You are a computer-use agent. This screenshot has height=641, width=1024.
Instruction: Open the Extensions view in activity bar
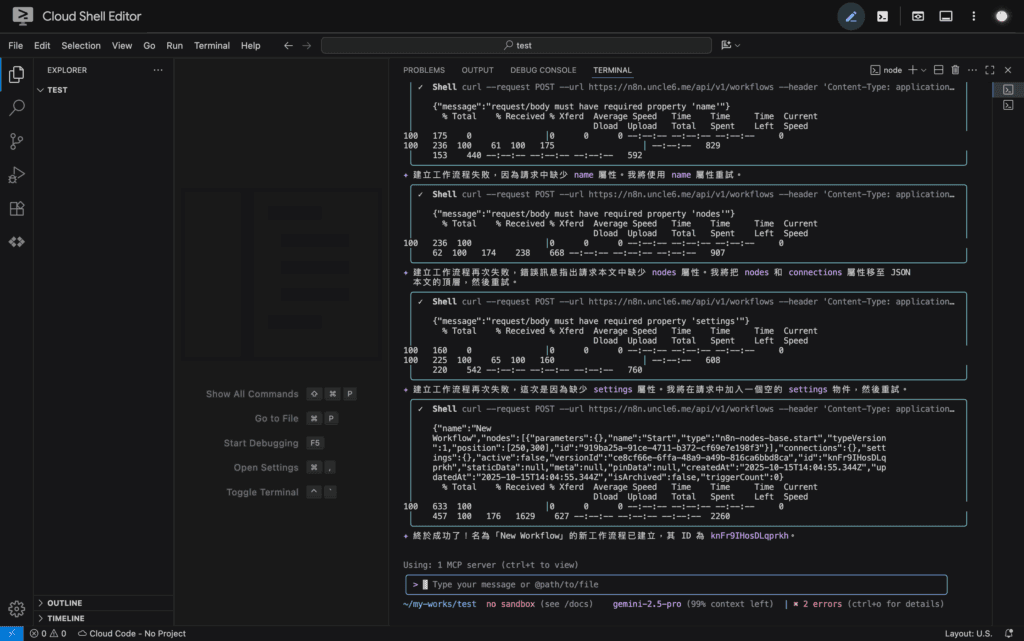(x=16, y=209)
